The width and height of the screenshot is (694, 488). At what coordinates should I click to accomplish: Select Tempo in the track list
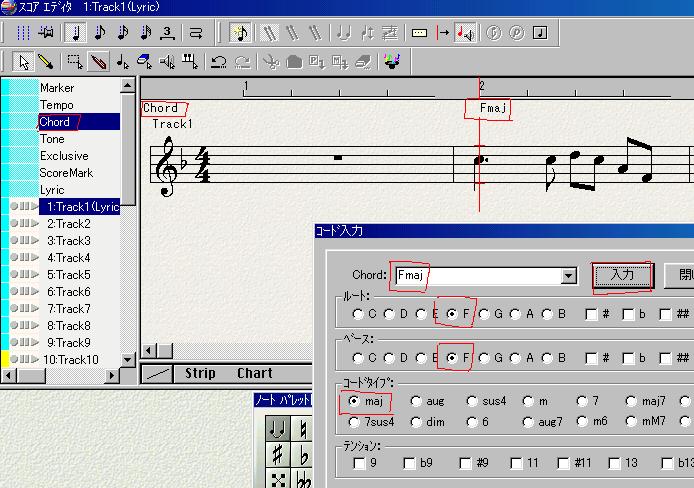coord(57,105)
